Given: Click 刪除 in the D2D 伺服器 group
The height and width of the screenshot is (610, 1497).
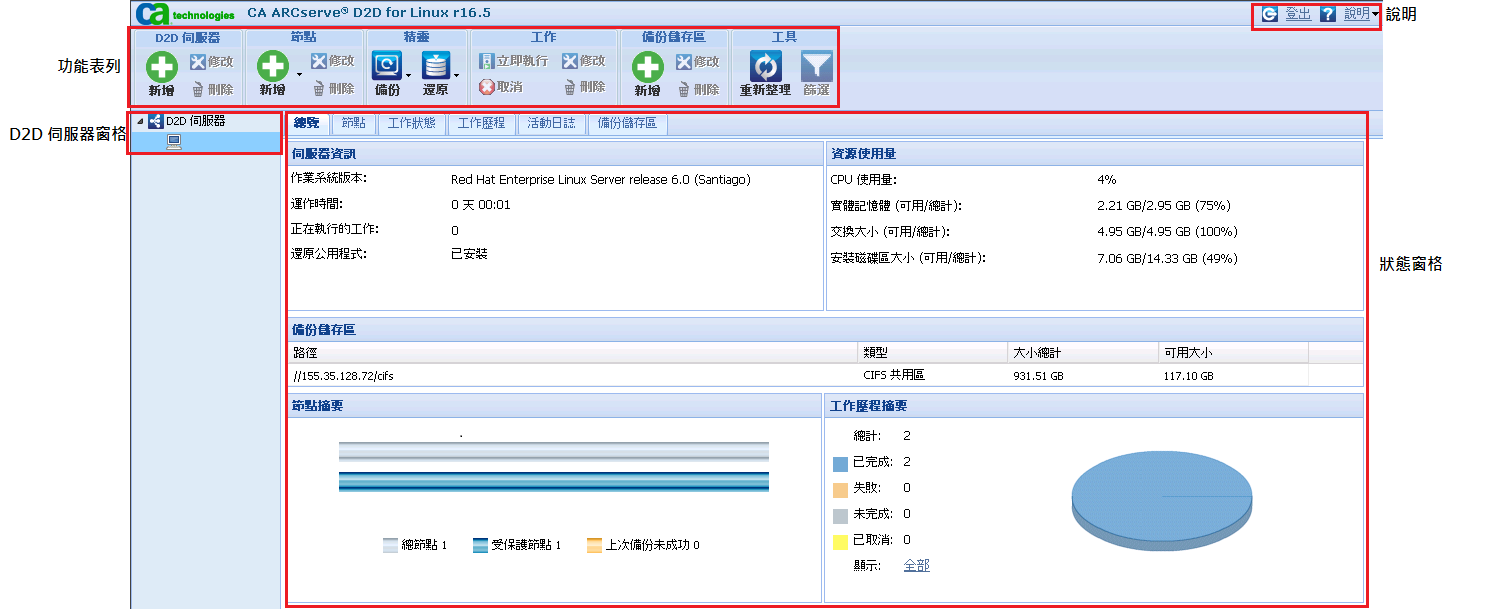Looking at the screenshot, I should click(x=212, y=88).
